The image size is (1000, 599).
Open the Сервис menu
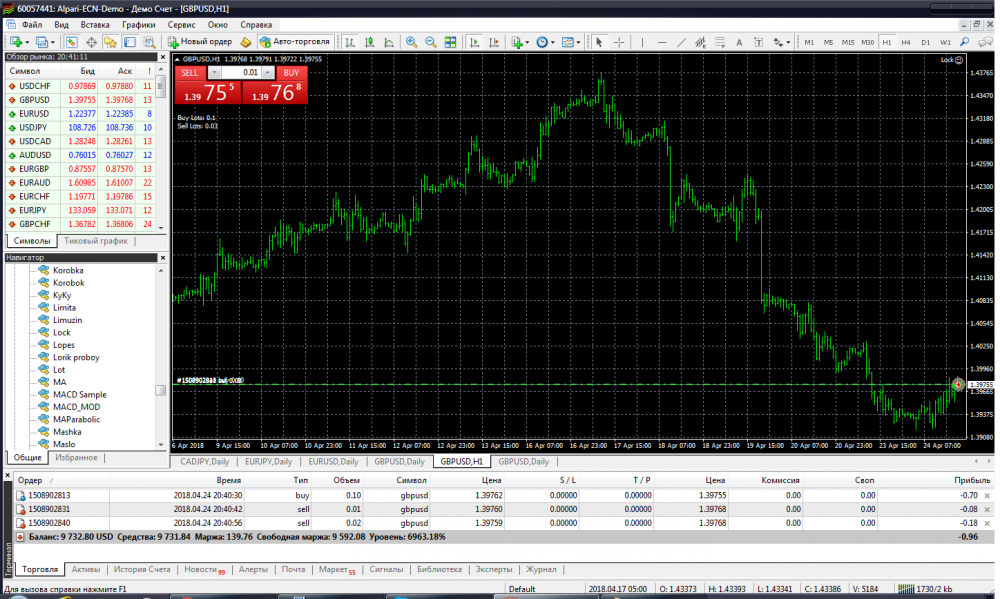[x=182, y=23]
